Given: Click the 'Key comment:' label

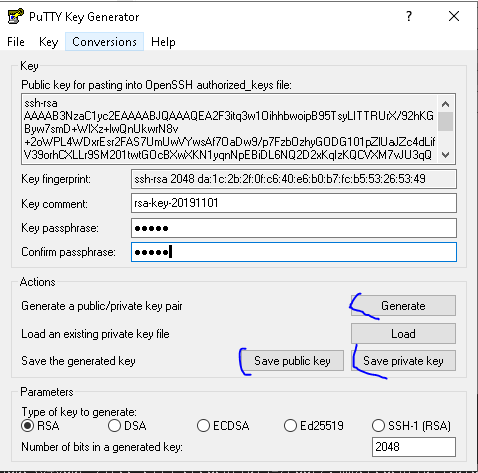Looking at the screenshot, I should (54, 204).
